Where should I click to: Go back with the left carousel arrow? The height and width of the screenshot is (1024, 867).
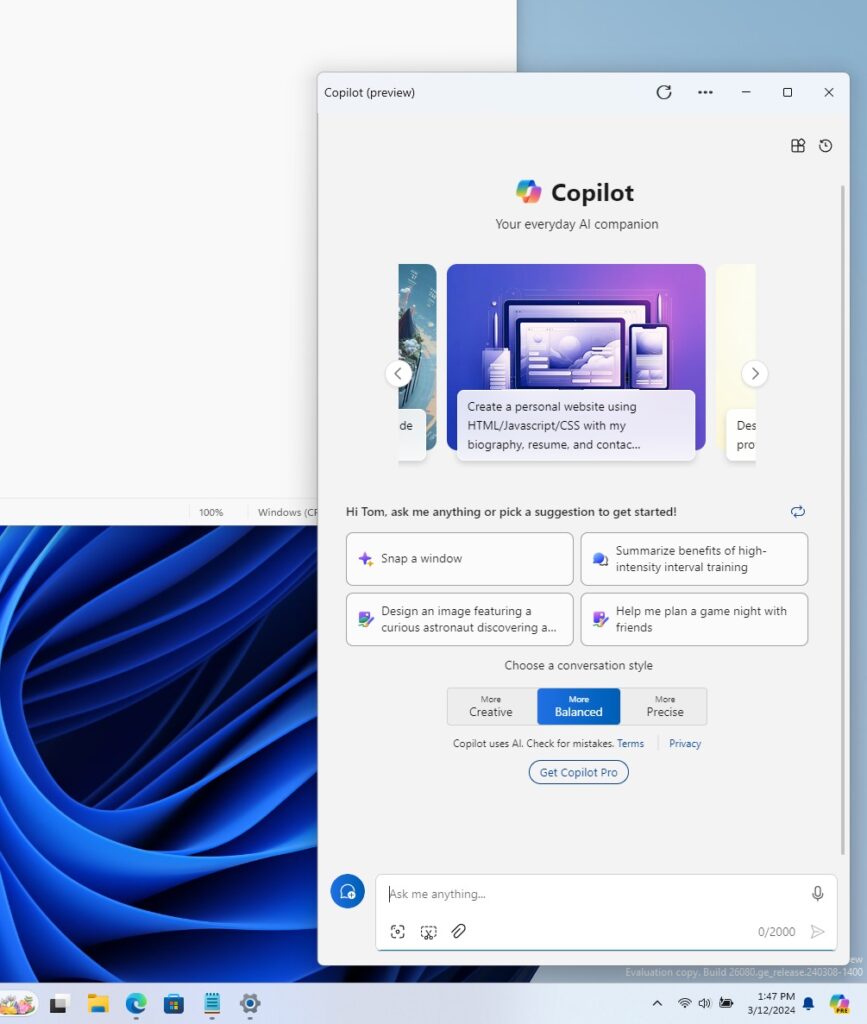pyautogui.click(x=398, y=373)
